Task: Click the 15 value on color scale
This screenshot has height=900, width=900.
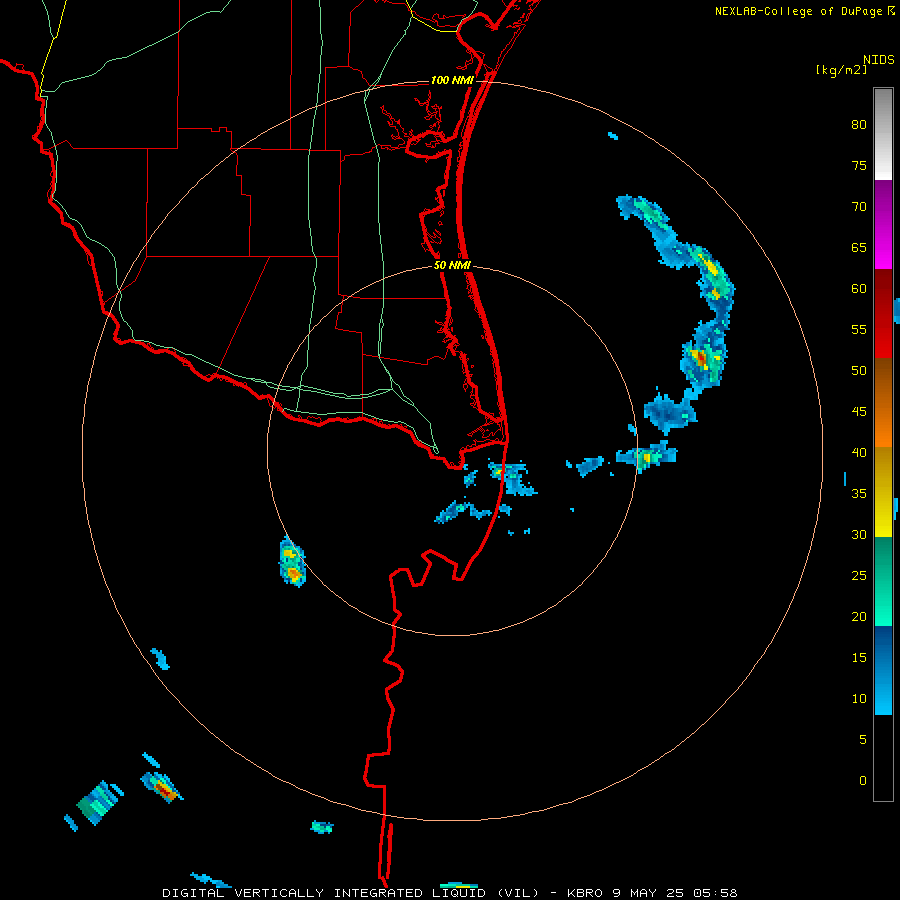Action: click(x=859, y=657)
